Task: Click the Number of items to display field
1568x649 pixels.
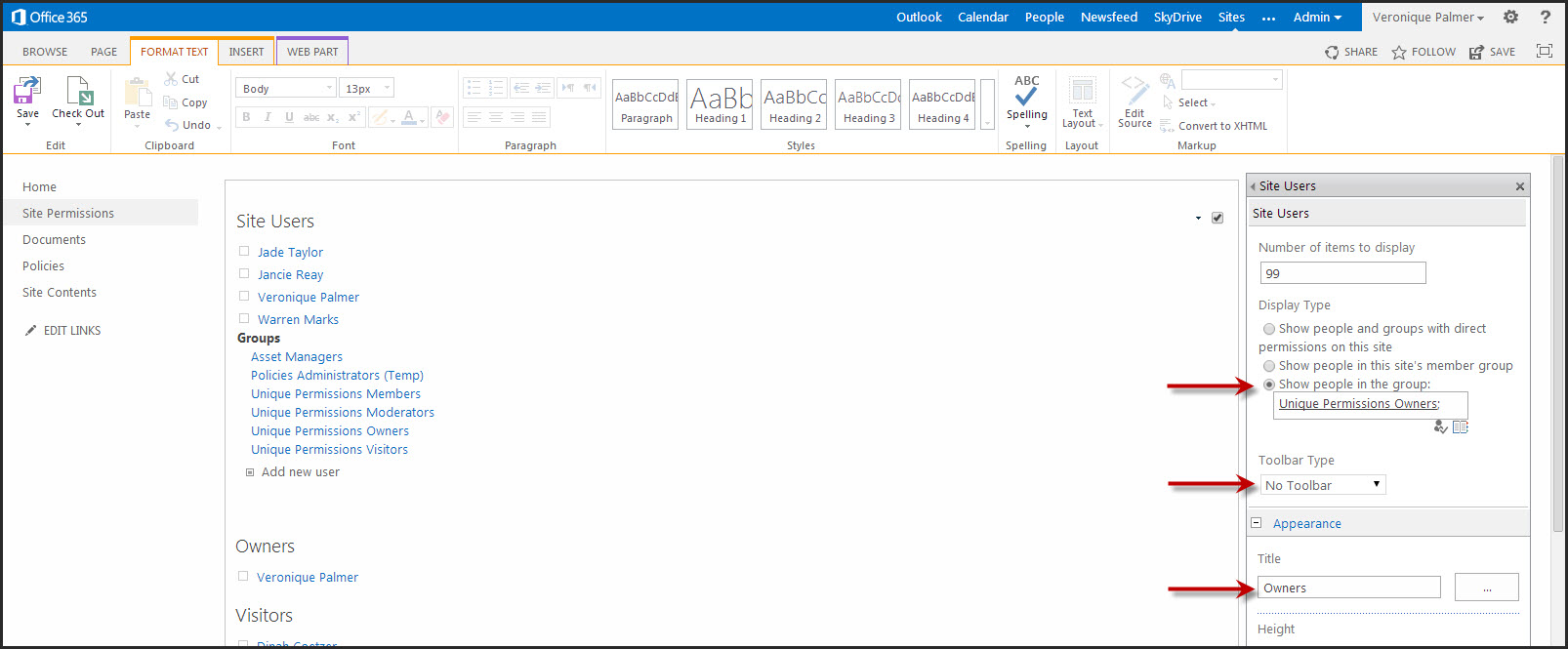Action: [1342, 273]
